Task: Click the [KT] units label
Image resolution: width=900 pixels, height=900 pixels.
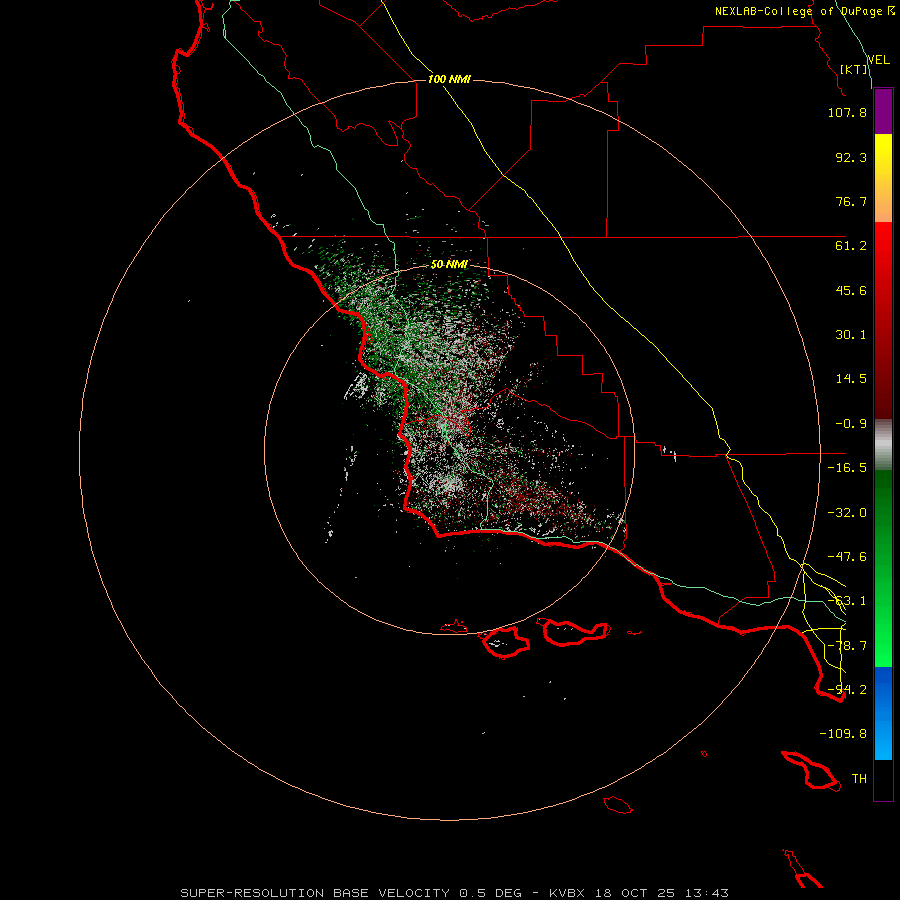Action: coord(854,69)
